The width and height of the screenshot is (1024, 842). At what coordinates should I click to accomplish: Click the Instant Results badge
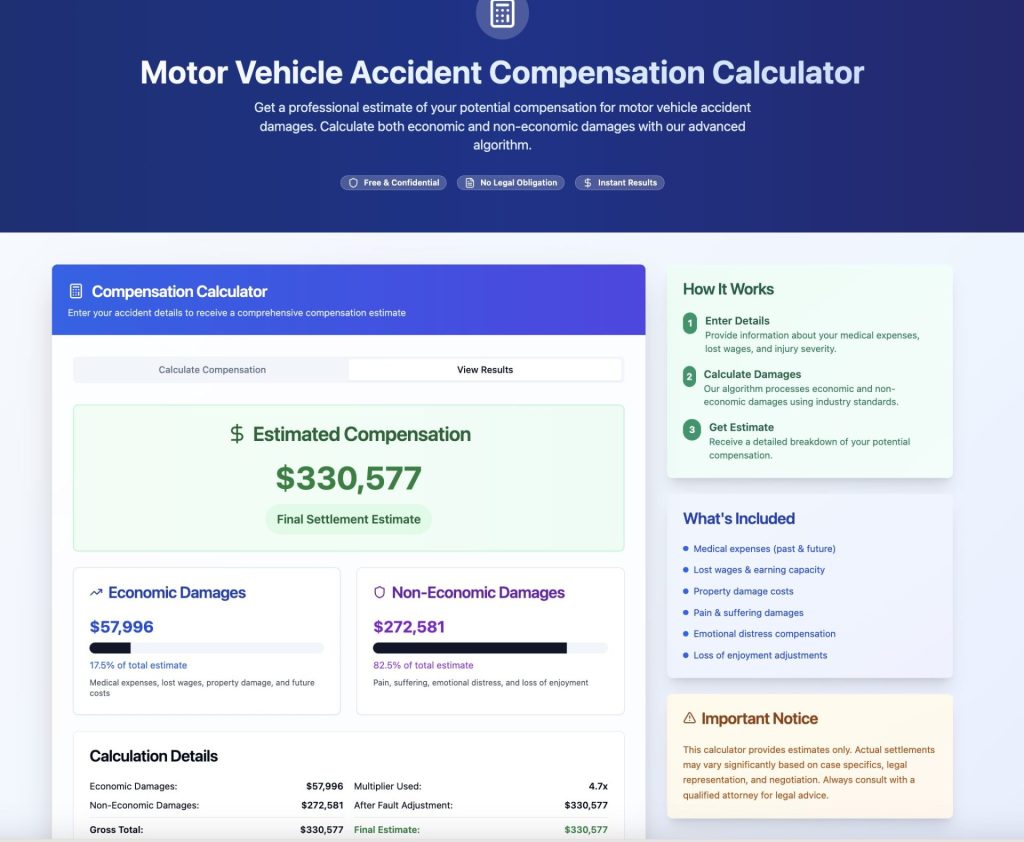[x=620, y=183]
